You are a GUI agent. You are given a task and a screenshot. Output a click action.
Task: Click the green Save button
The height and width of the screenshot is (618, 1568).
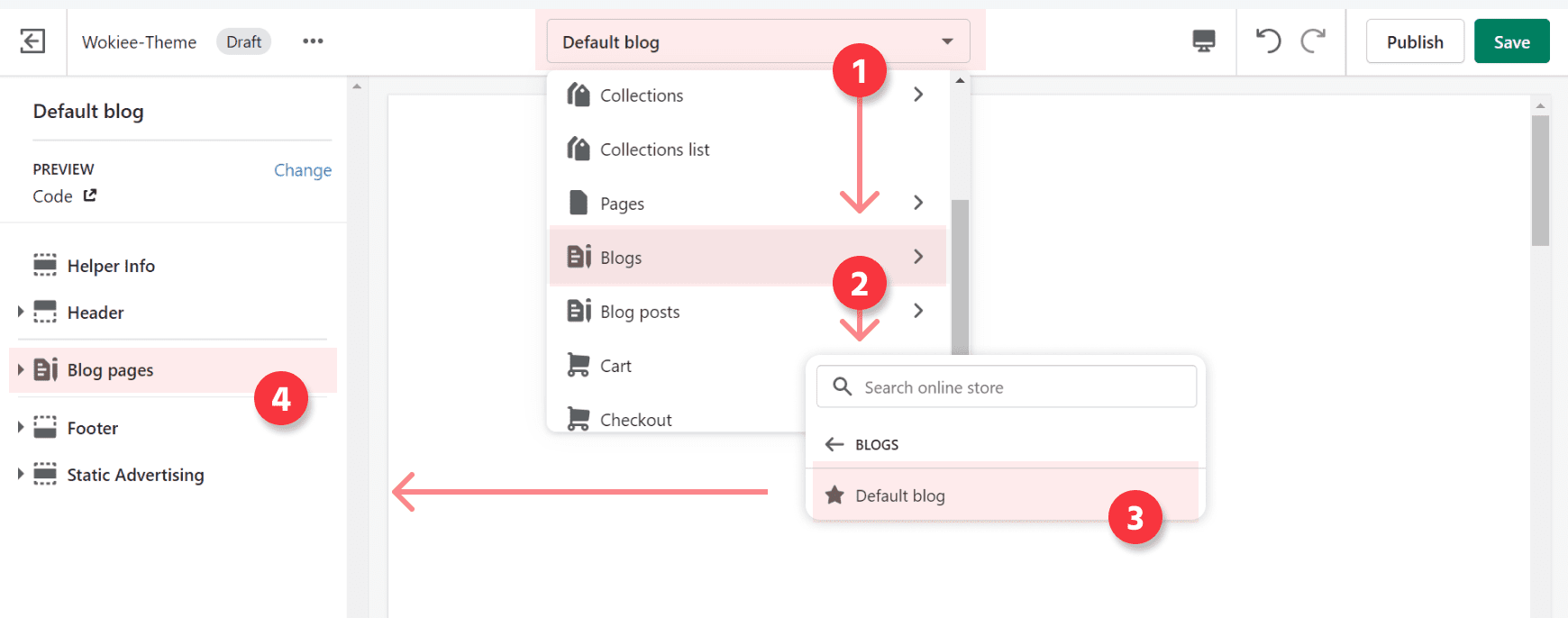tap(1511, 42)
